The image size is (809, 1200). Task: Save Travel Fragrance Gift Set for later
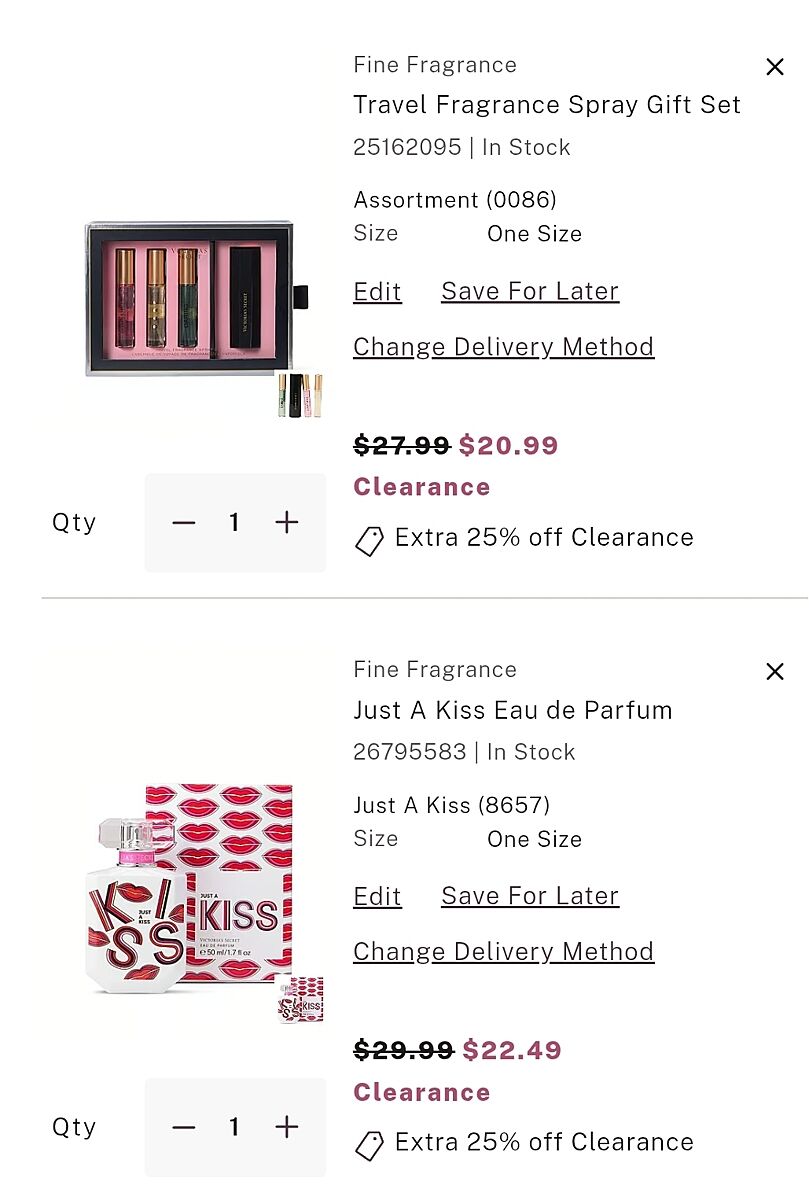tap(530, 292)
